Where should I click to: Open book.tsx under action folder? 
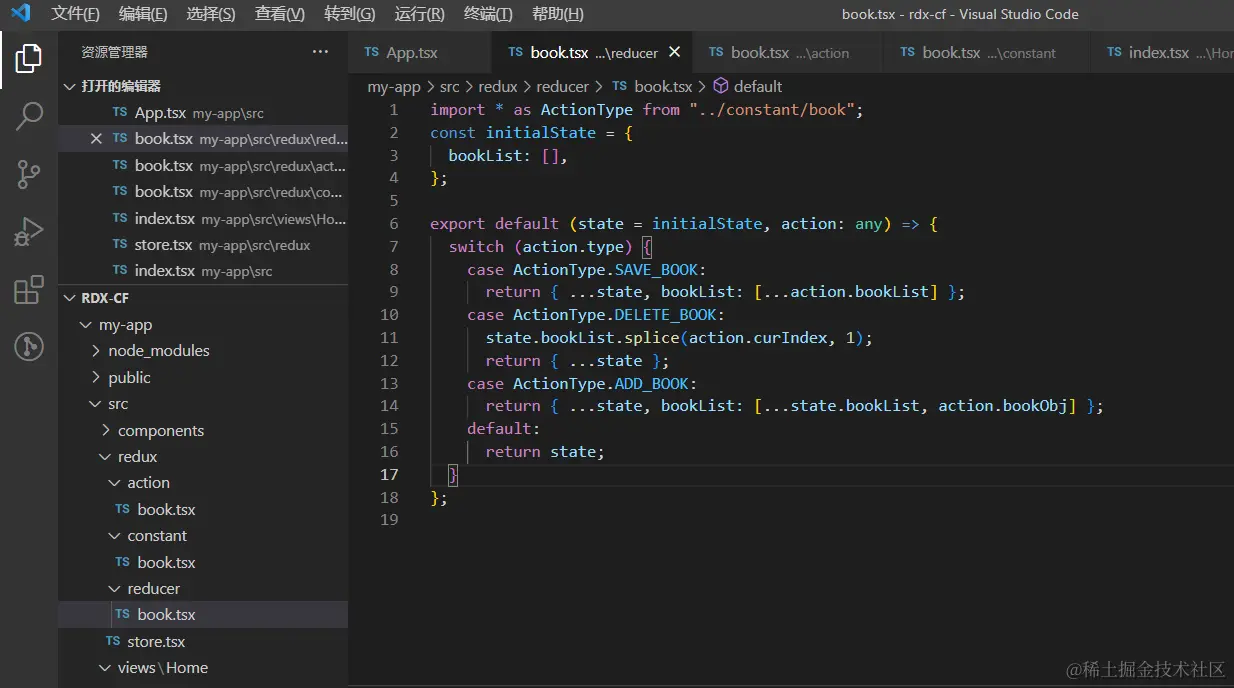(x=203, y=510)
